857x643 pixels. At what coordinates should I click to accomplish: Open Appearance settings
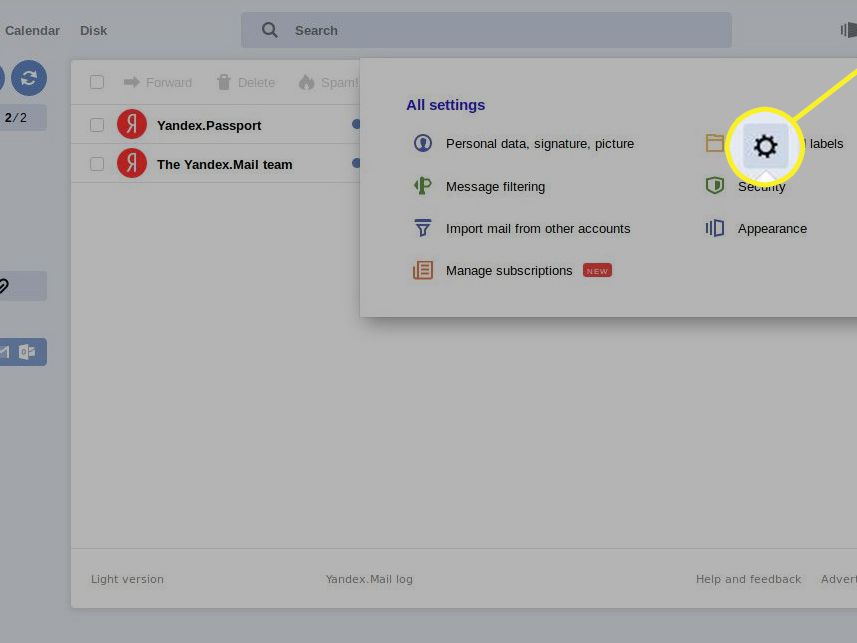(x=772, y=229)
